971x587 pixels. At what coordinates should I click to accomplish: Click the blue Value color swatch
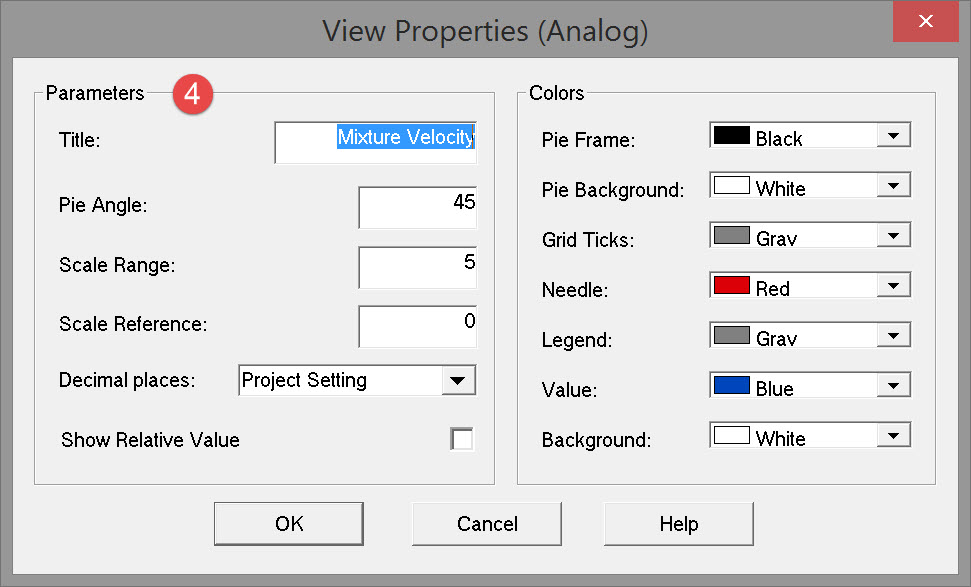coord(731,387)
